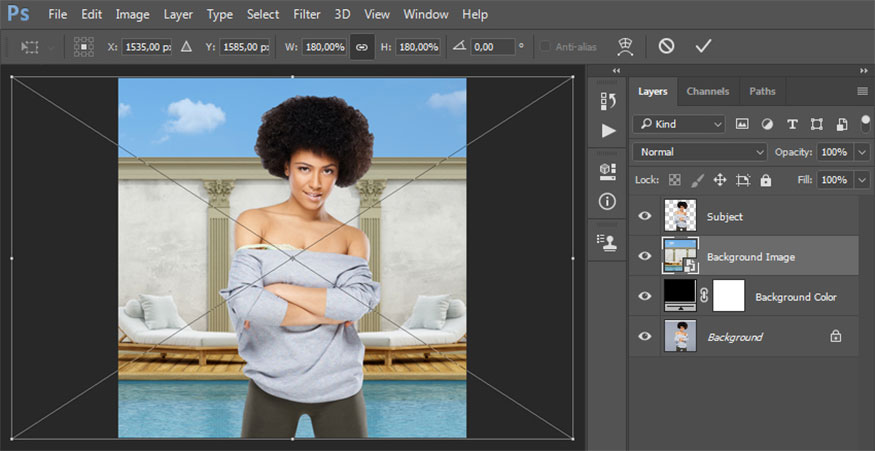Open the Actions panel play icon

[607, 130]
